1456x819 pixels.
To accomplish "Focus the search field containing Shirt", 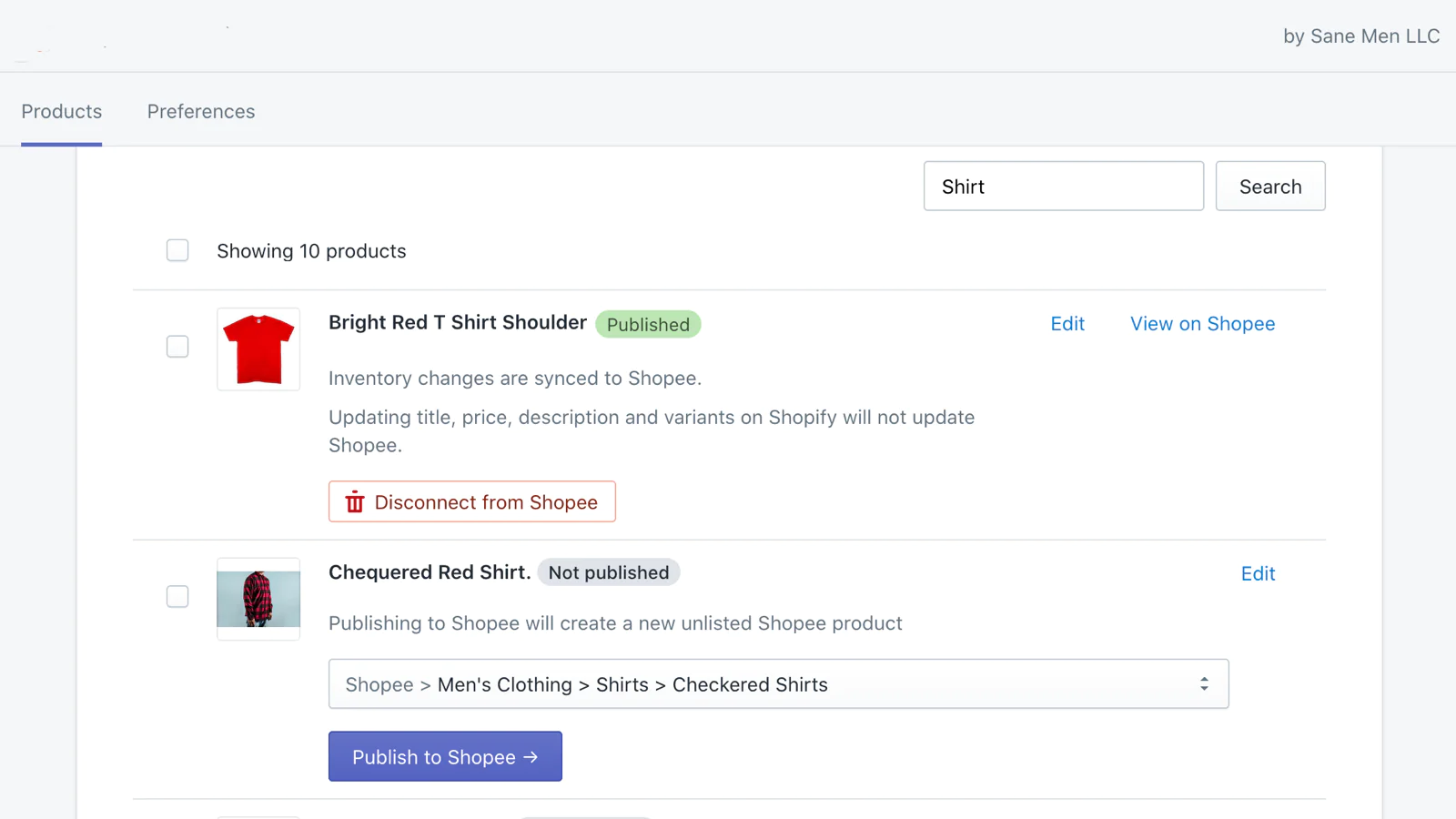I will (x=1063, y=187).
